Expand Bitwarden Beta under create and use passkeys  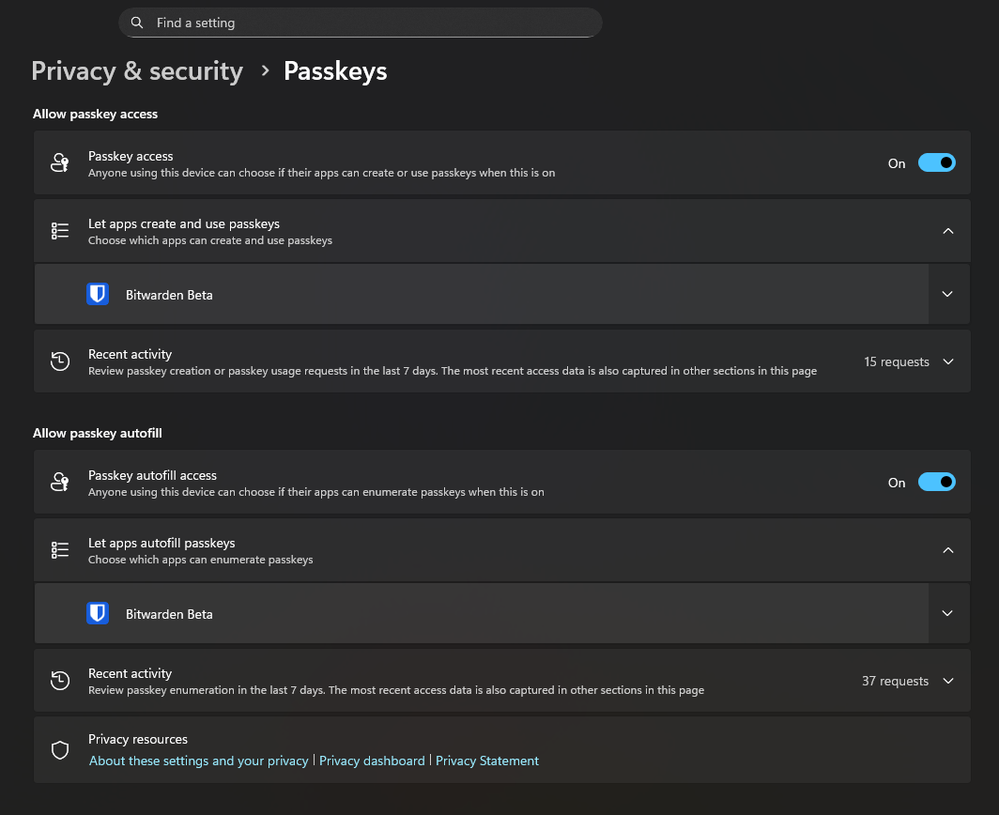tap(948, 295)
